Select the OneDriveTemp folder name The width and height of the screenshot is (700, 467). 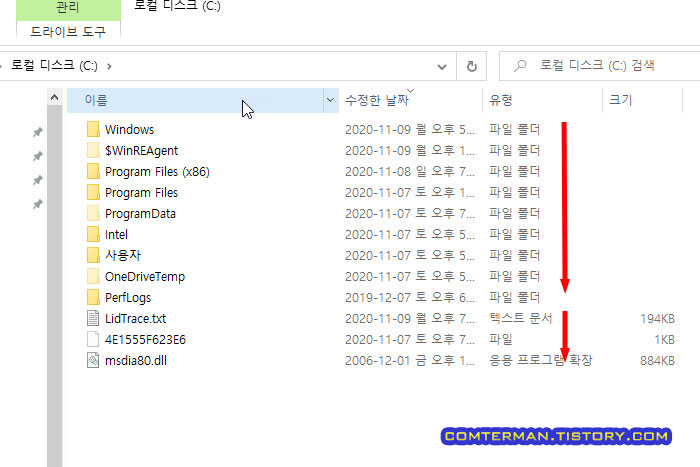(x=145, y=276)
